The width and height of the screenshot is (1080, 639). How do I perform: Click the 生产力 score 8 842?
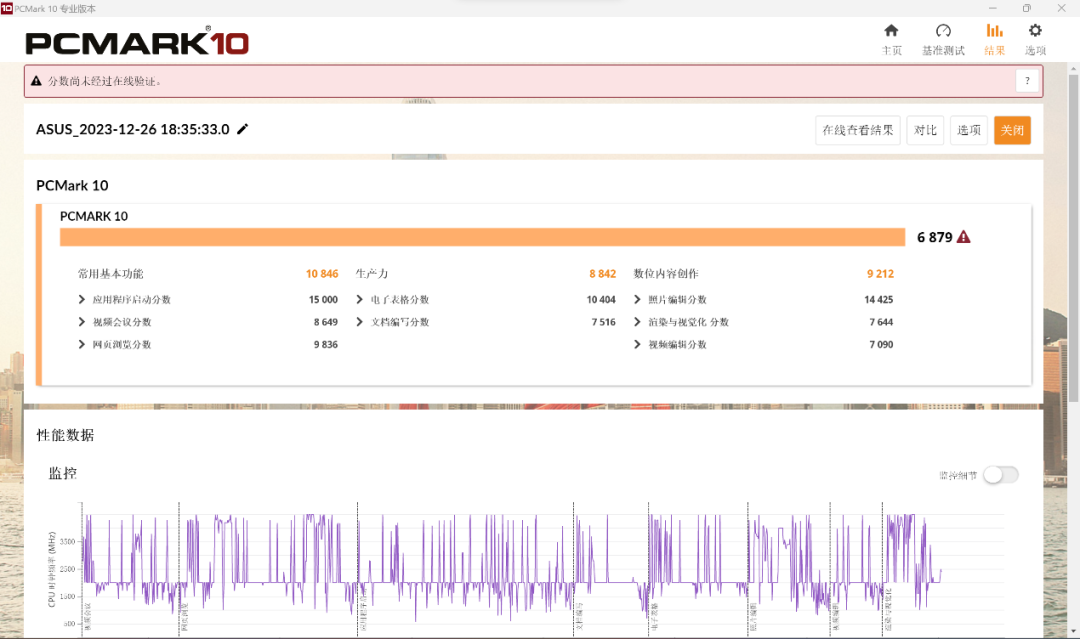(x=603, y=273)
